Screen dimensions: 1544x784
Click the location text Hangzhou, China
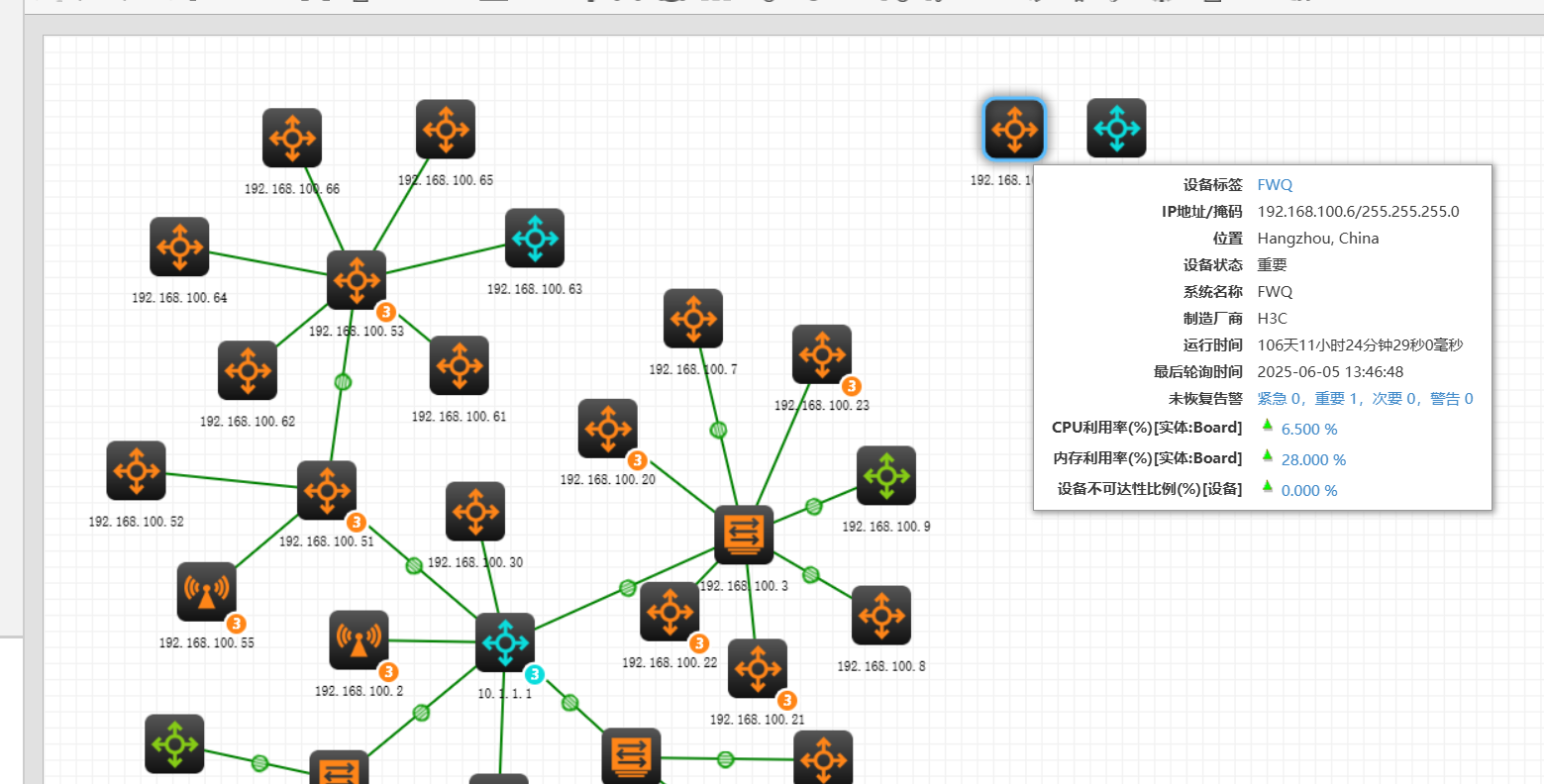1318,239
